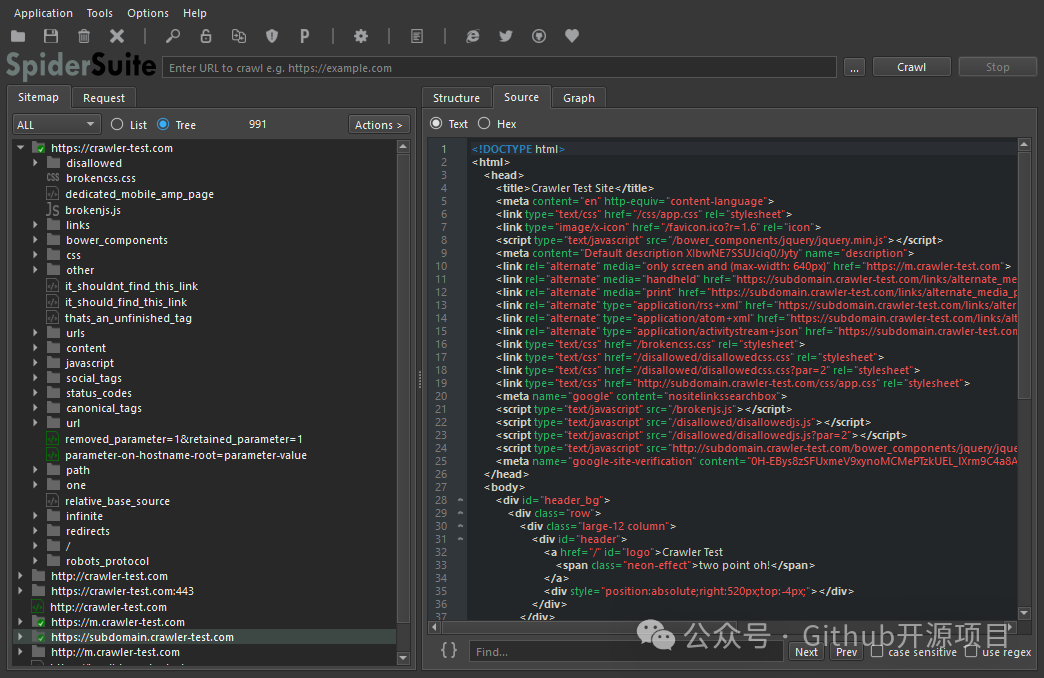Click page icon beside relative_base_source
The height and width of the screenshot is (678, 1044).
point(53,501)
